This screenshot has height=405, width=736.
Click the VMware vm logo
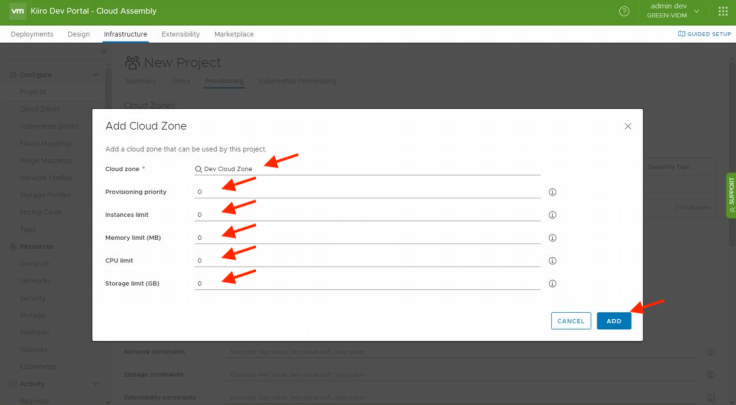(18, 11)
